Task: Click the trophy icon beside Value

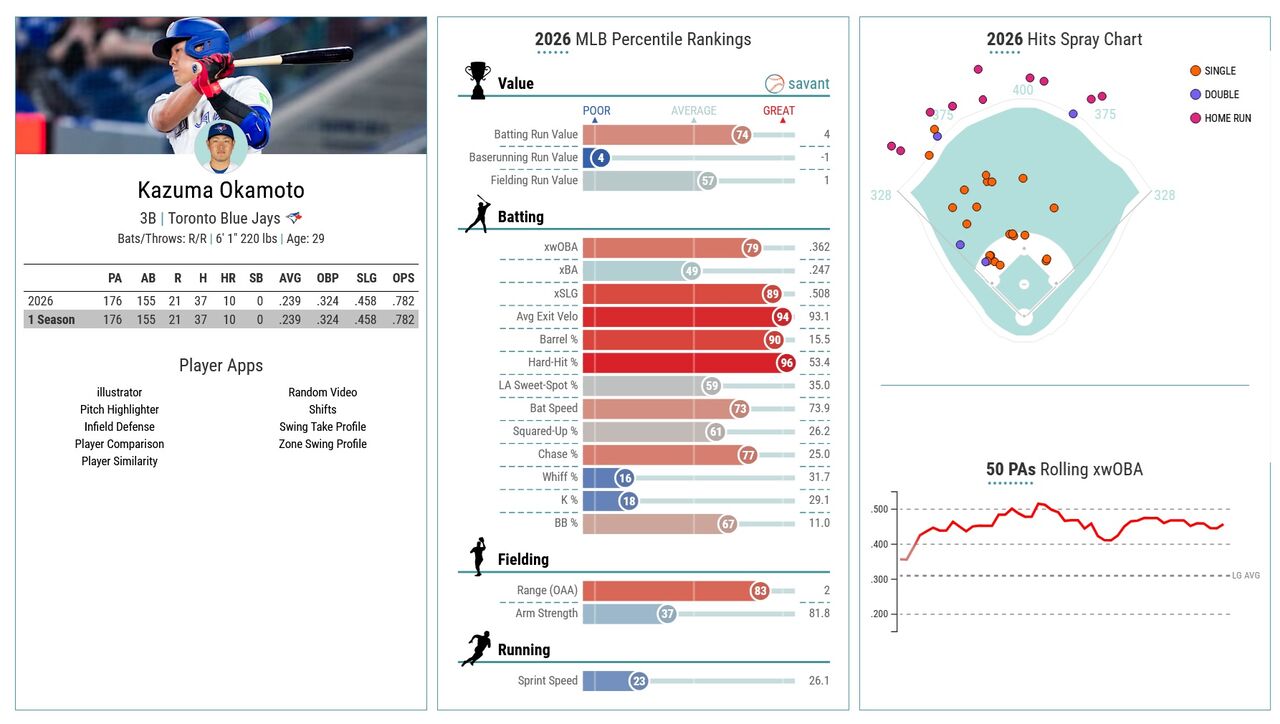Action: [478, 81]
